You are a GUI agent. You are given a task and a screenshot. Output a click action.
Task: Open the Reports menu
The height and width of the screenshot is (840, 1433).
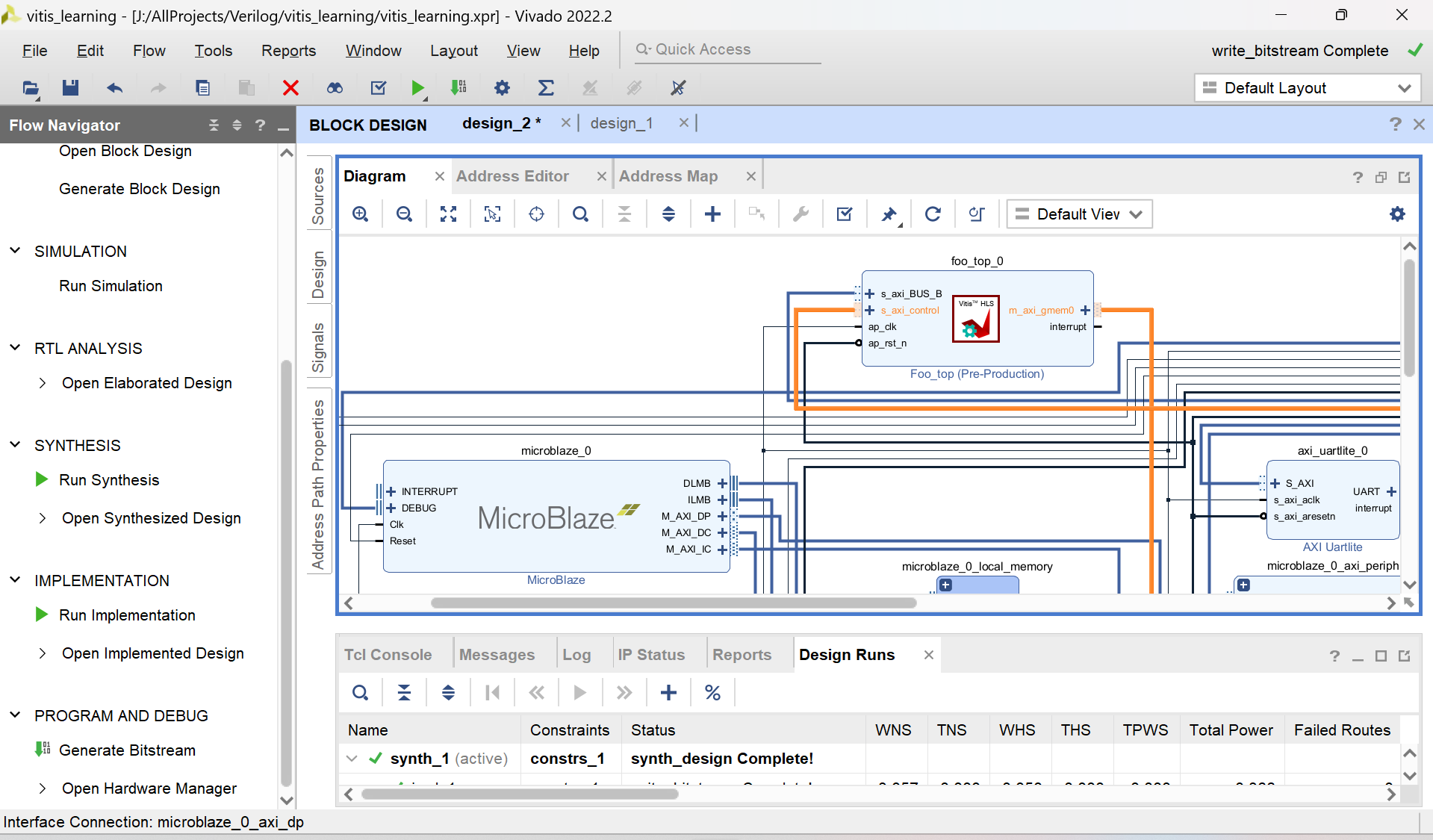[x=288, y=51]
